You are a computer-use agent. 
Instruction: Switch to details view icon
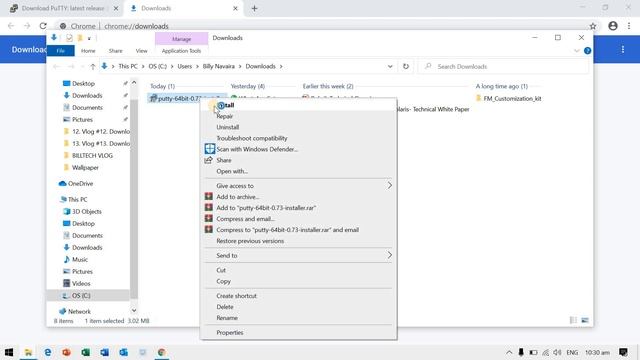(573, 320)
